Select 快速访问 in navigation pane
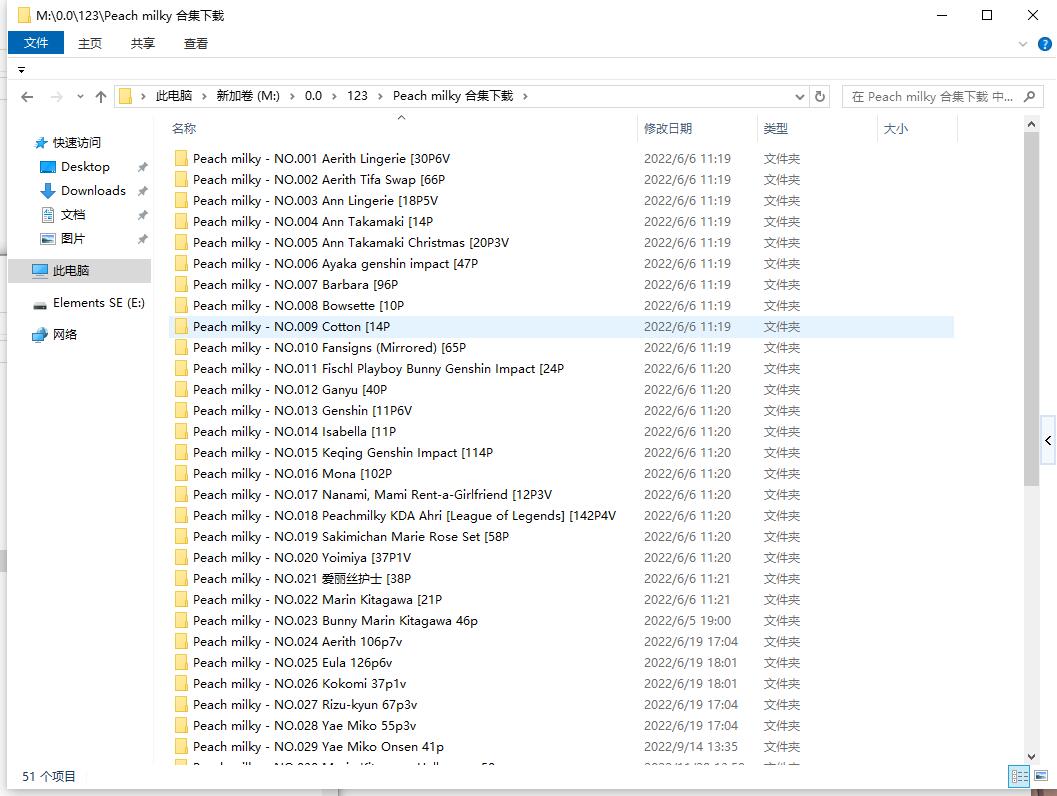The image size is (1057, 796). click(77, 143)
